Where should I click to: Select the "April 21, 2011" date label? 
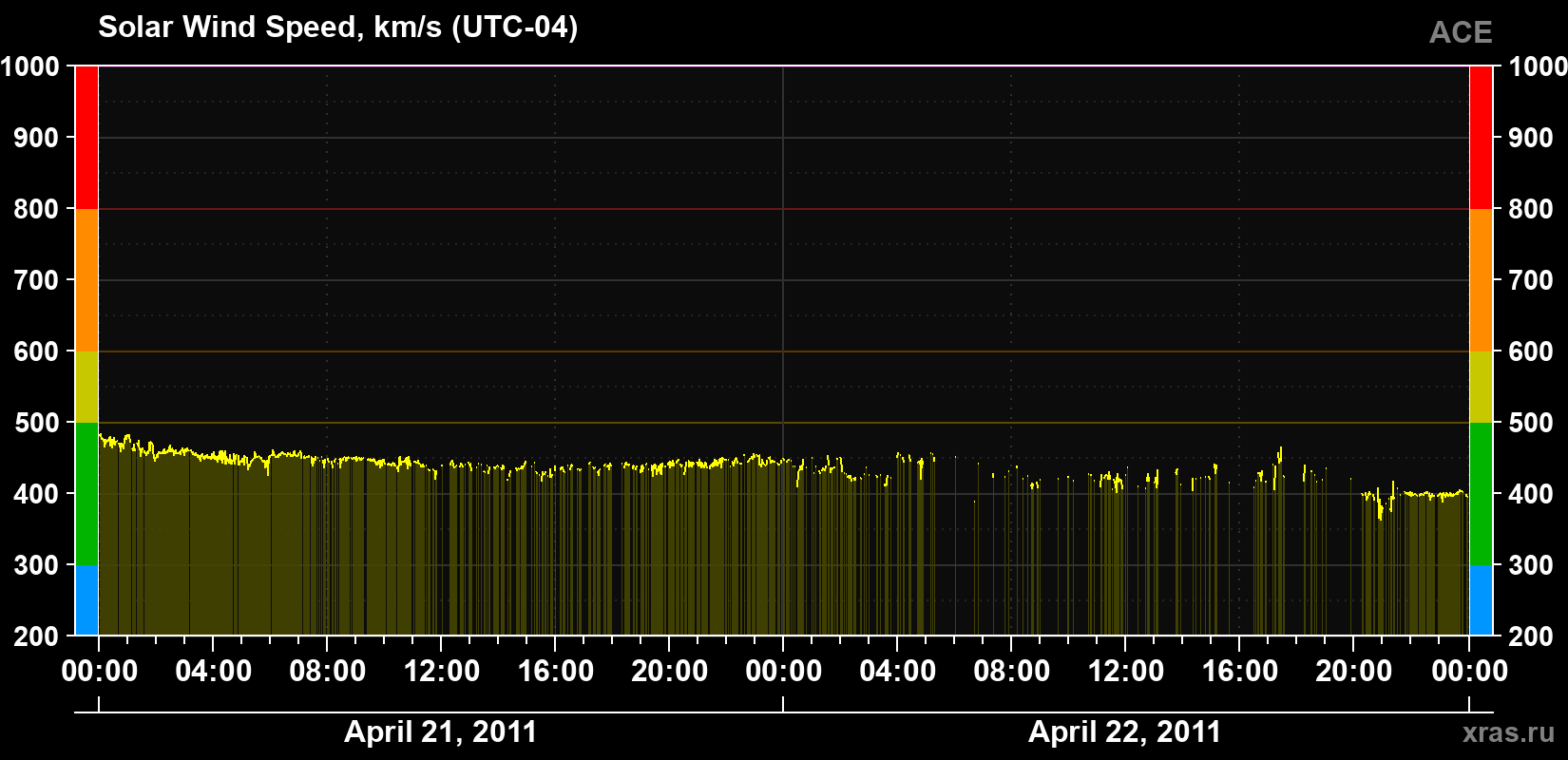click(441, 731)
